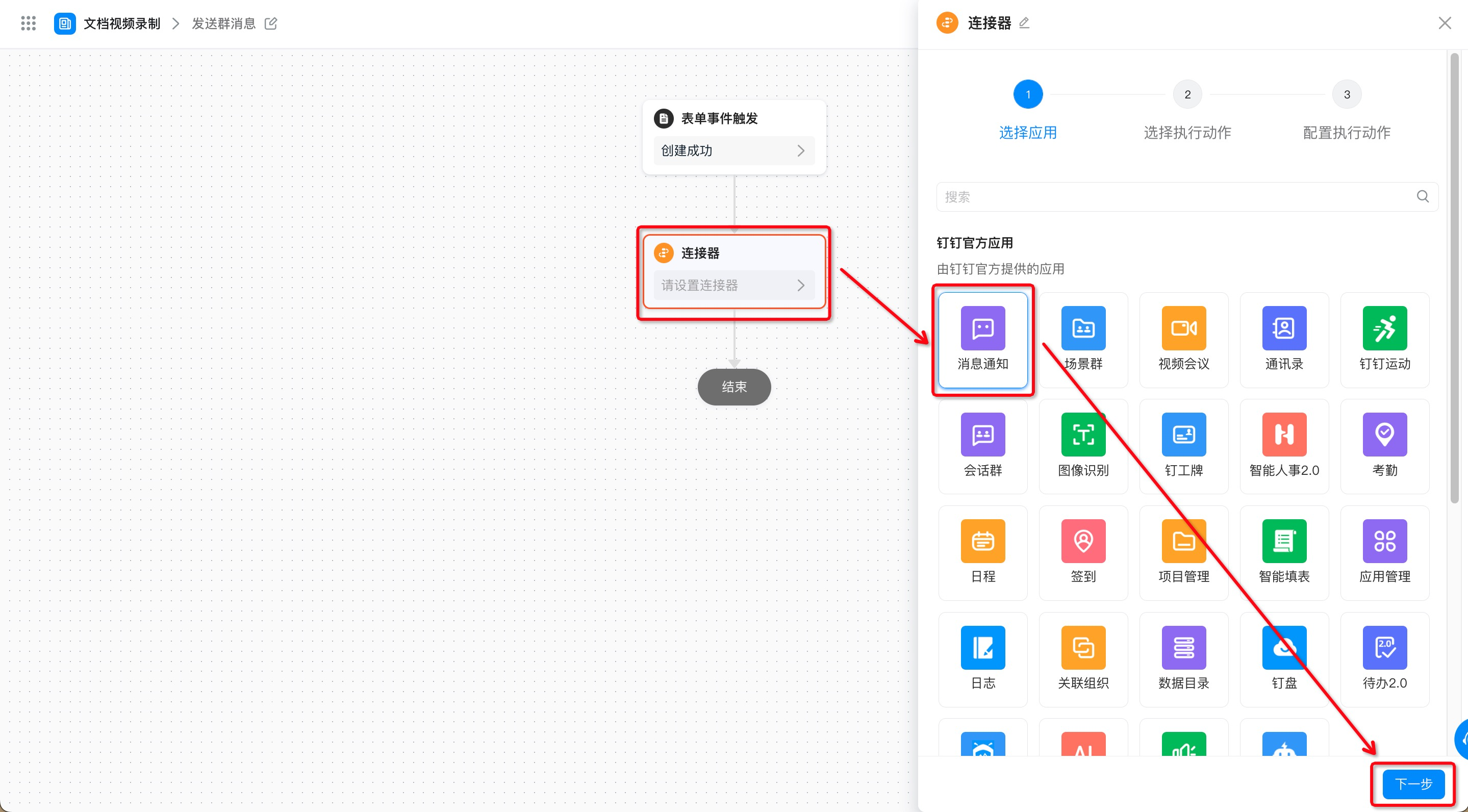Rename the 连接器 panel title pencil icon
This screenshot has height=812, width=1468.
[1024, 23]
